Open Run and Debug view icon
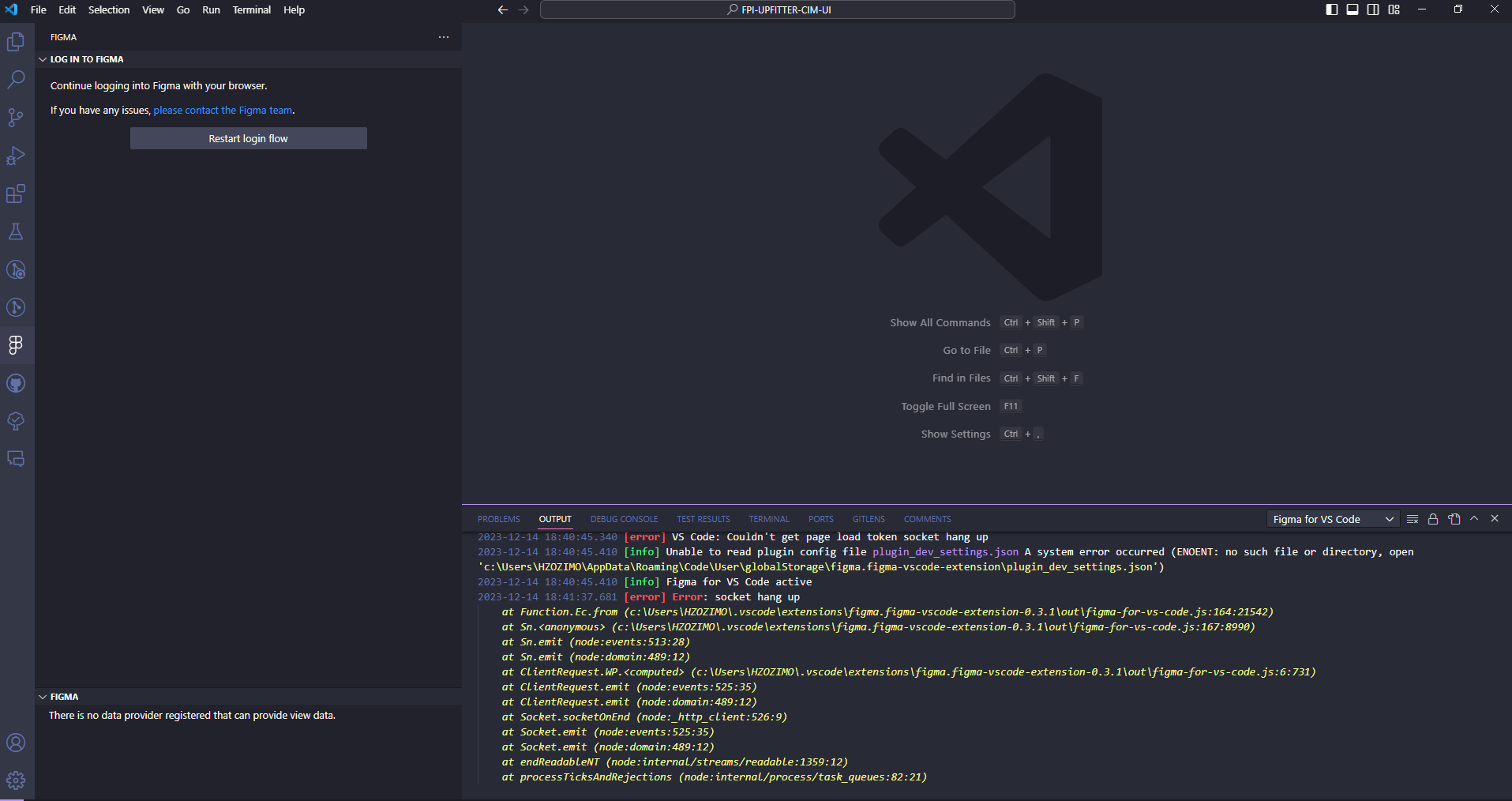This screenshot has width=1512, height=801. 16,156
